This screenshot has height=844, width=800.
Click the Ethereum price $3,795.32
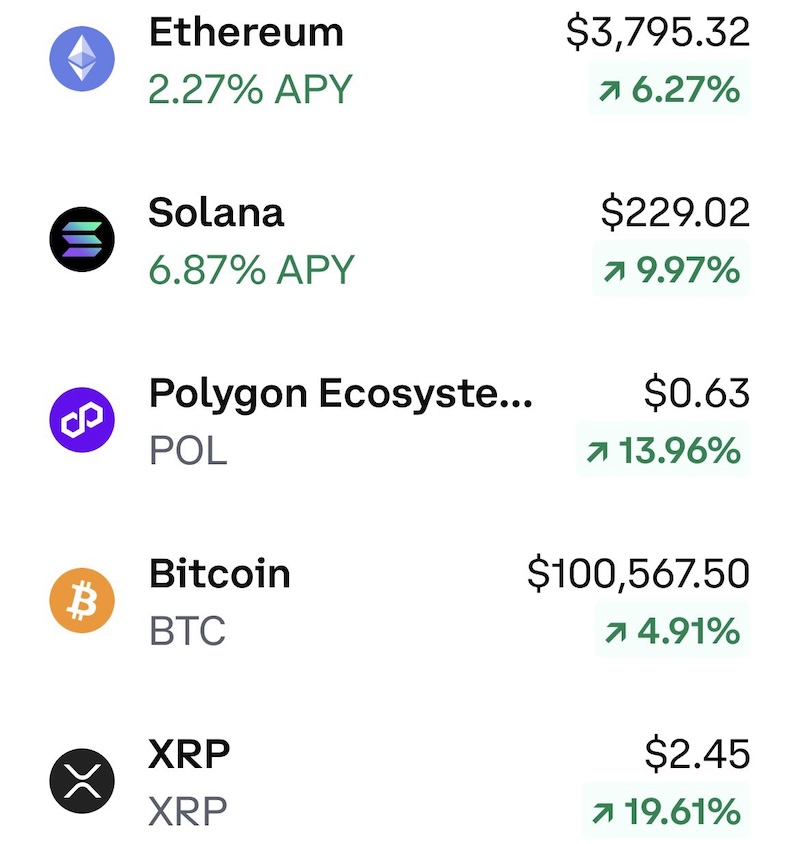point(657,33)
